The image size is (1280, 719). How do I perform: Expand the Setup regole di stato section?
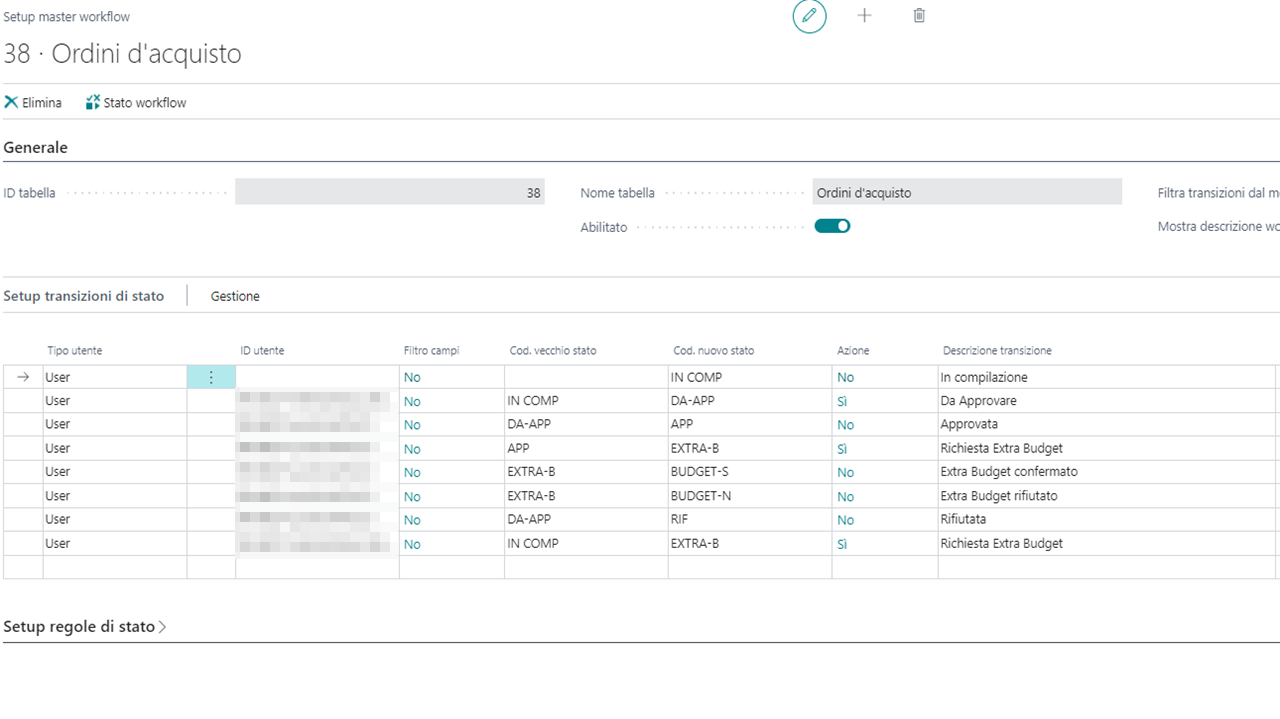pos(85,627)
